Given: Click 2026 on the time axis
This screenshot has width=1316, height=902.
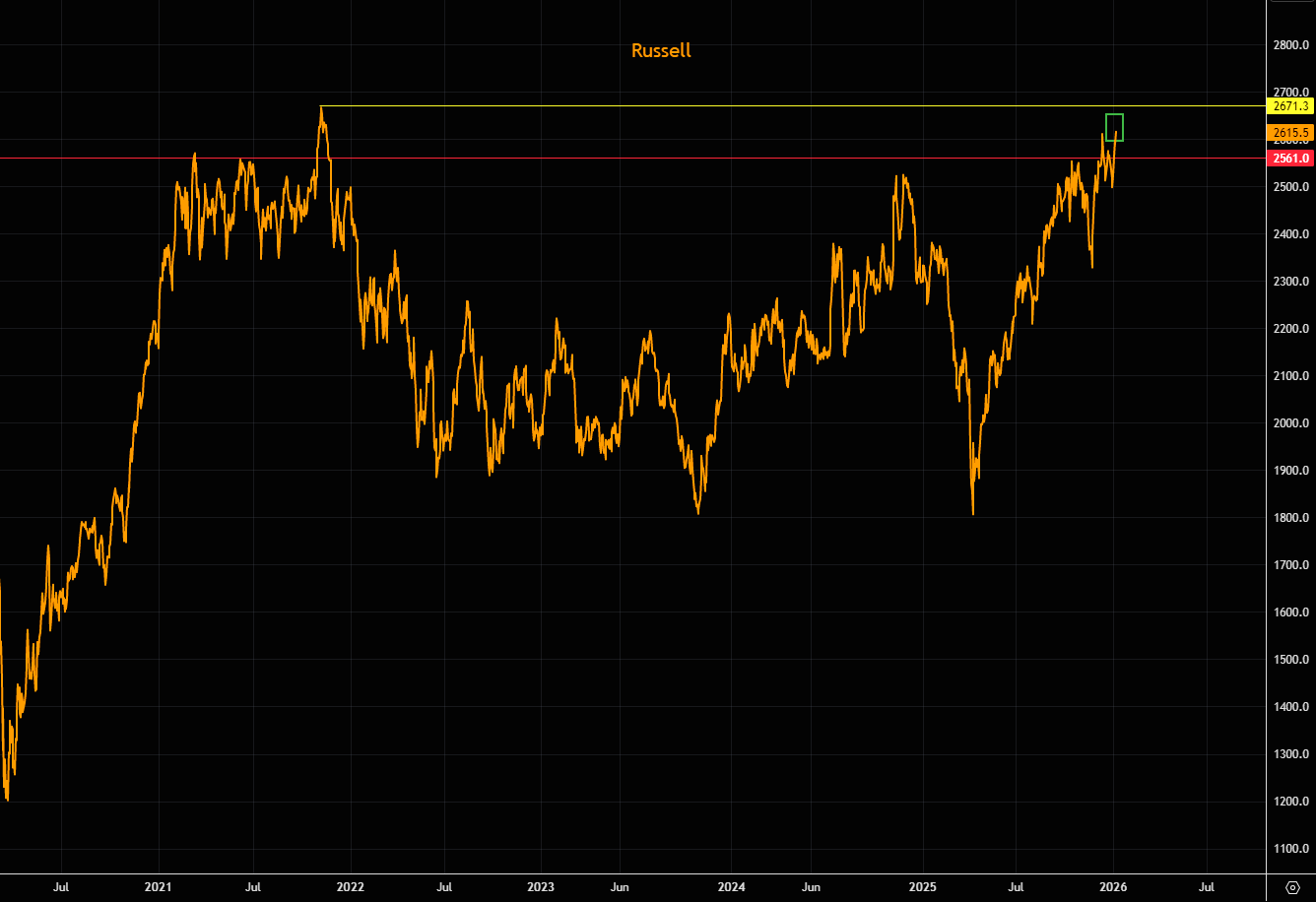Looking at the screenshot, I should [1114, 887].
